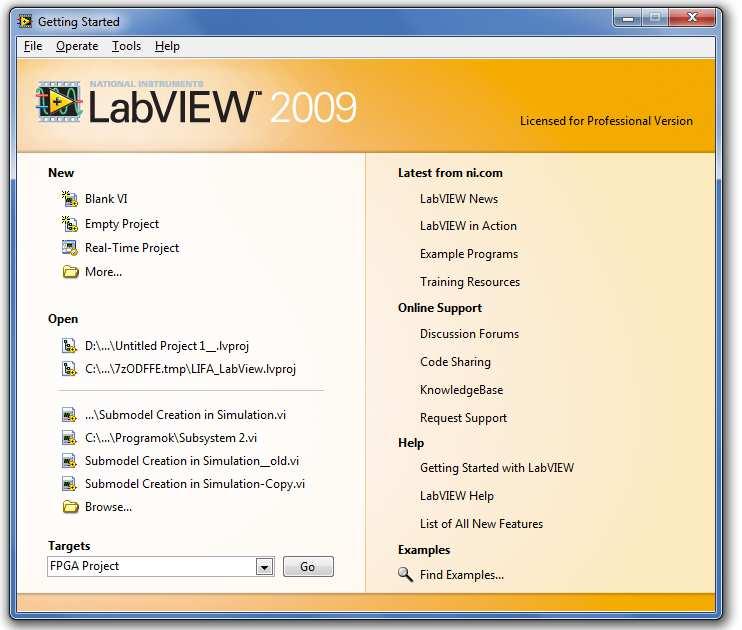Click the Subsystem 2.vi file icon
Viewport: 742px width, 630px height.
[69, 438]
